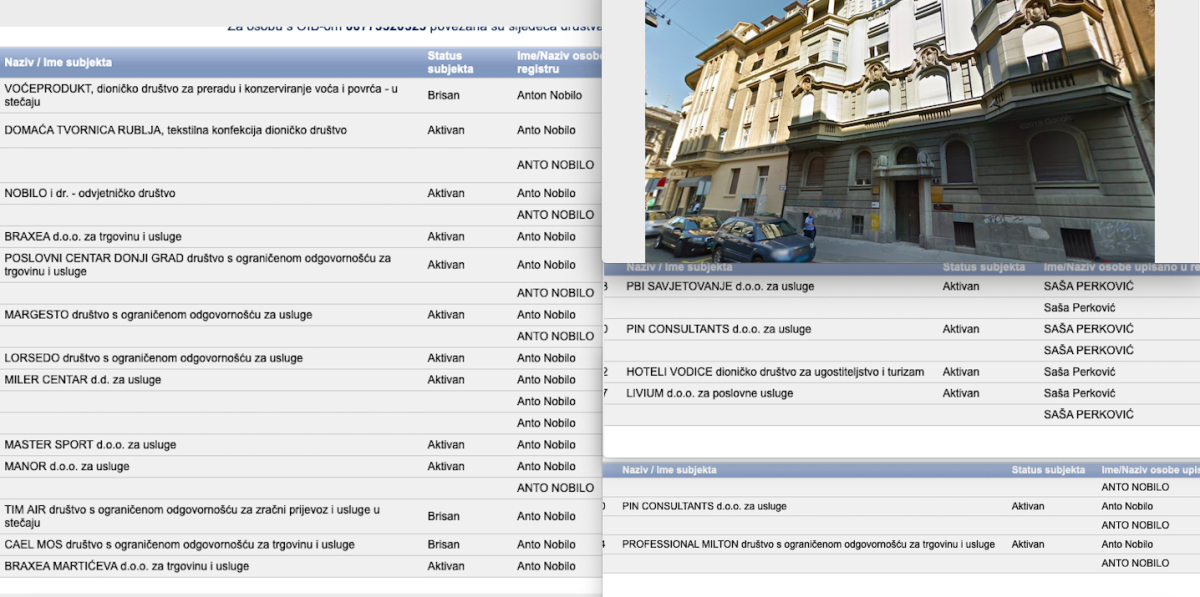The image size is (1200, 597).
Task: Click SAŠA PERKOVIĆ in PBI SAVJETOVANJE row
Action: pyautogui.click(x=1088, y=286)
